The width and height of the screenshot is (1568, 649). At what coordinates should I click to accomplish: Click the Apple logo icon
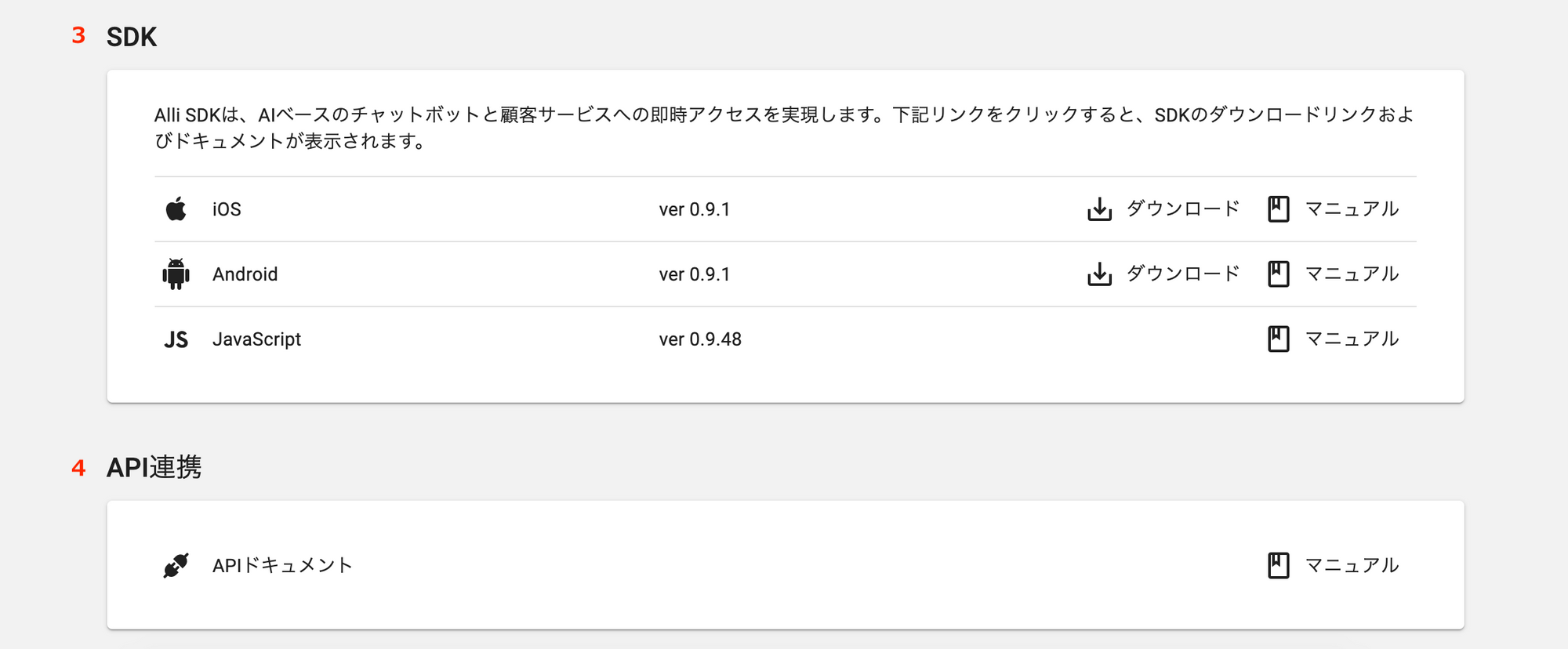(x=176, y=208)
